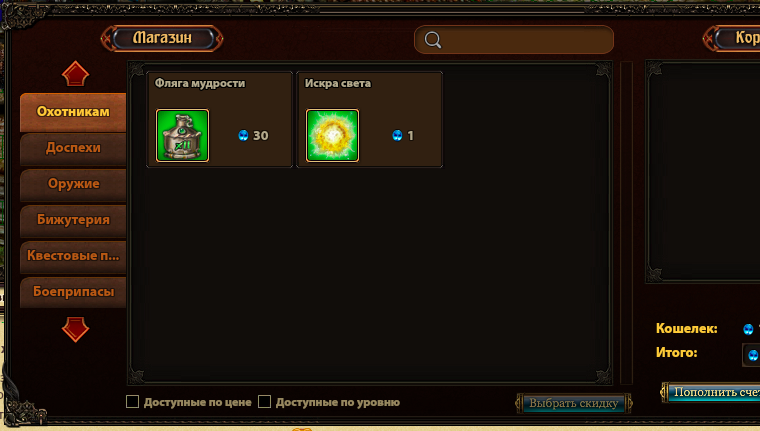Screen dimensions: 760x431
Task: Click the Пополнить счет button
Action: (711, 392)
